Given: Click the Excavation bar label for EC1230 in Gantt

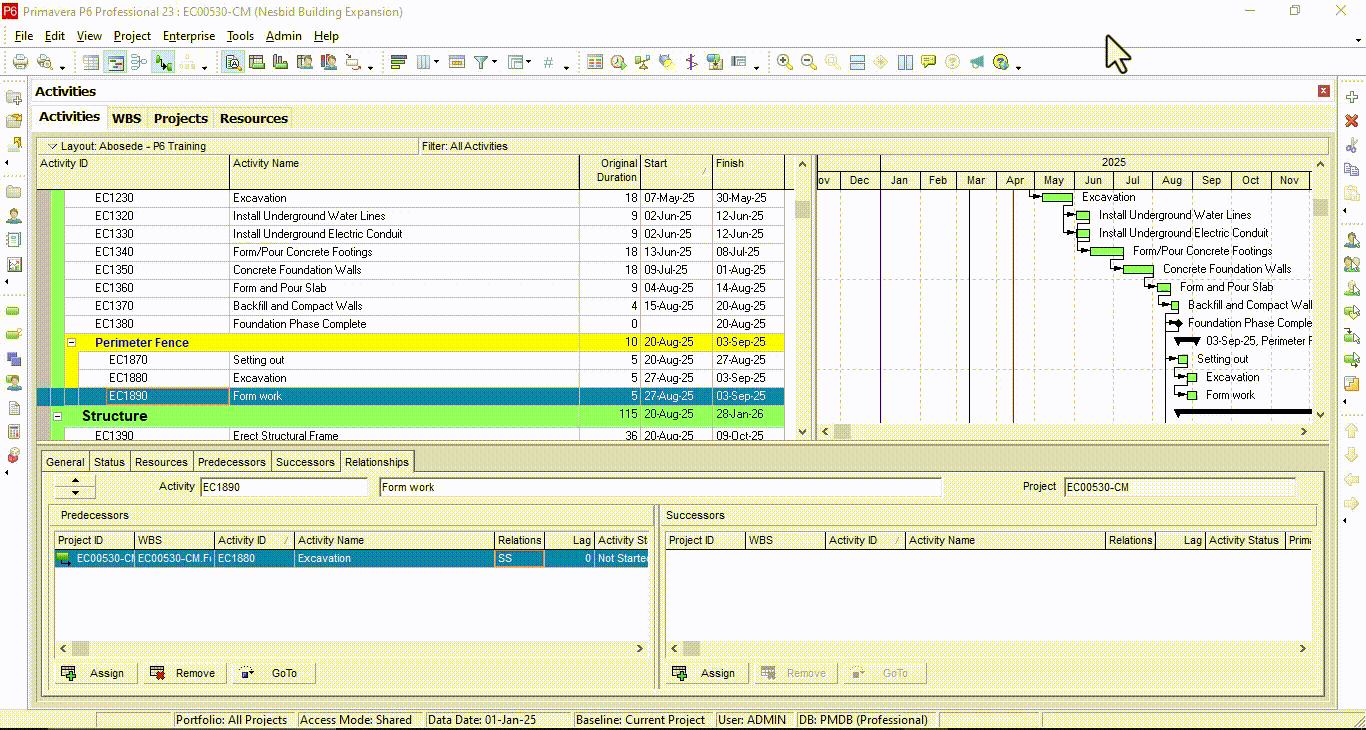Looking at the screenshot, I should pos(1108,197).
